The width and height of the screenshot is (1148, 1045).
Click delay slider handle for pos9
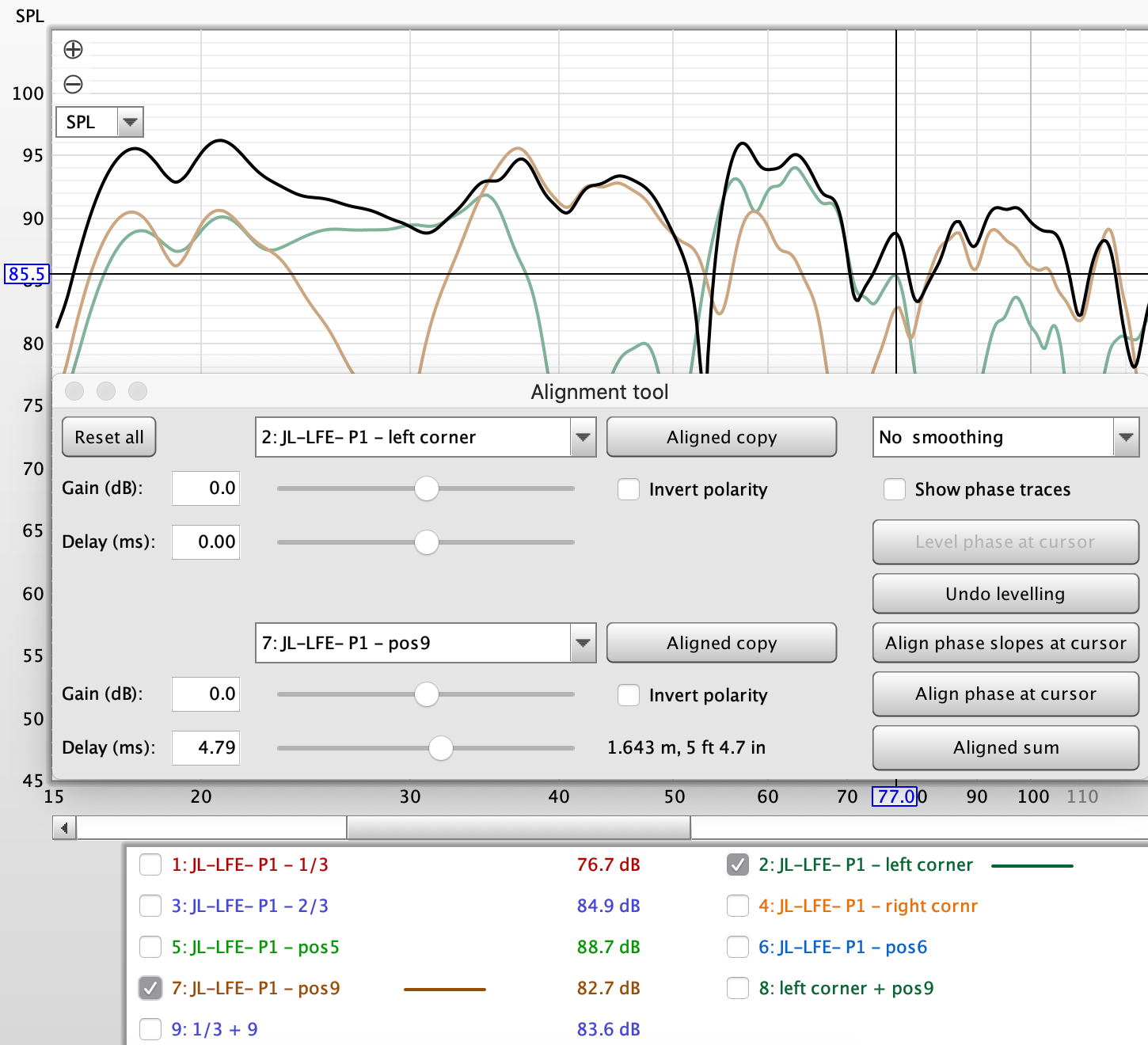tap(441, 748)
